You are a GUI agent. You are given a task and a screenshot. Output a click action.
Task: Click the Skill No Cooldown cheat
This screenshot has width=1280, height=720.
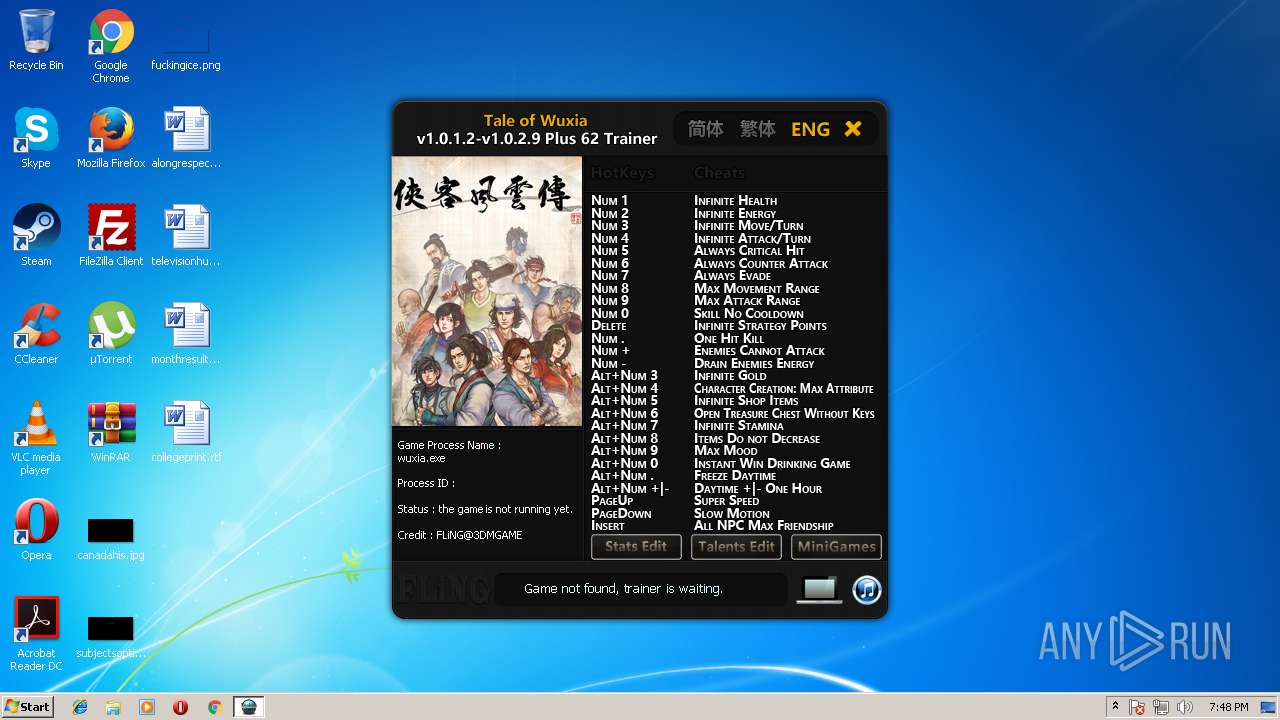pyautogui.click(x=748, y=313)
